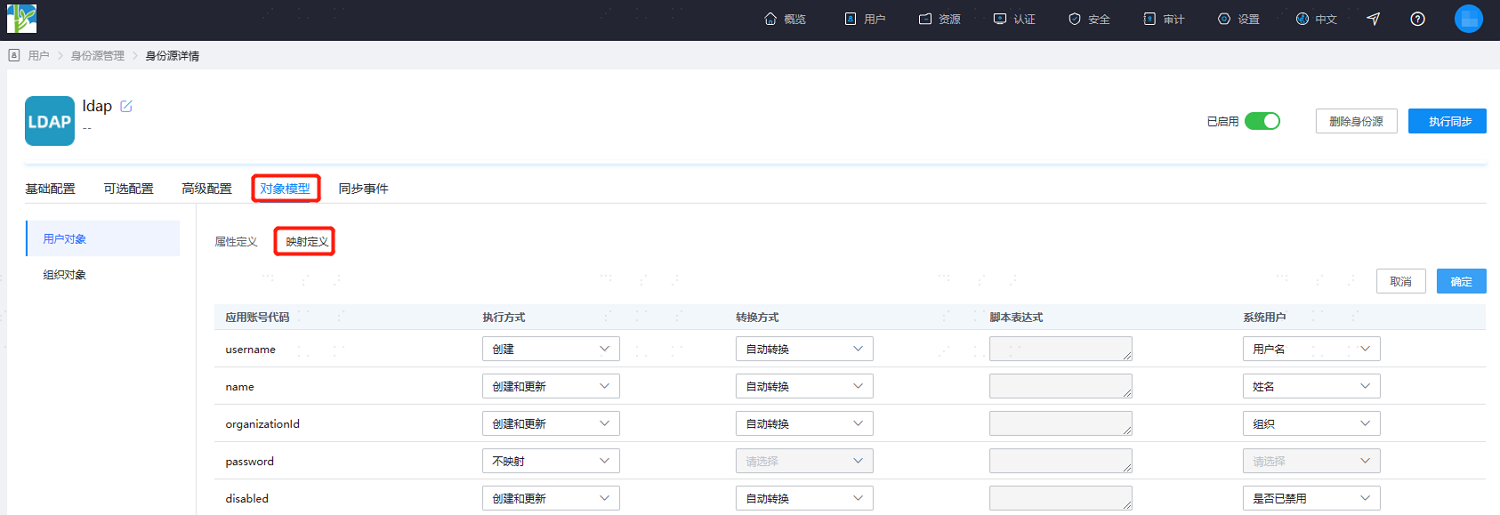This screenshot has width=1500, height=515.
Task: Click the 执行同步 button
Action: [1447, 121]
